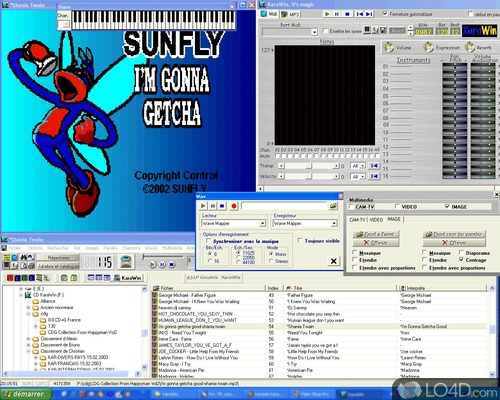
Task: Click the KaraWin toolbar button
Action: (127, 278)
